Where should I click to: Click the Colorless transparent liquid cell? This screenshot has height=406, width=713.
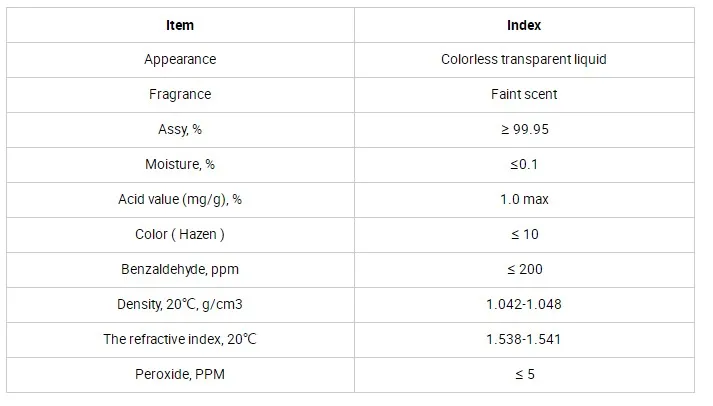(x=523, y=59)
